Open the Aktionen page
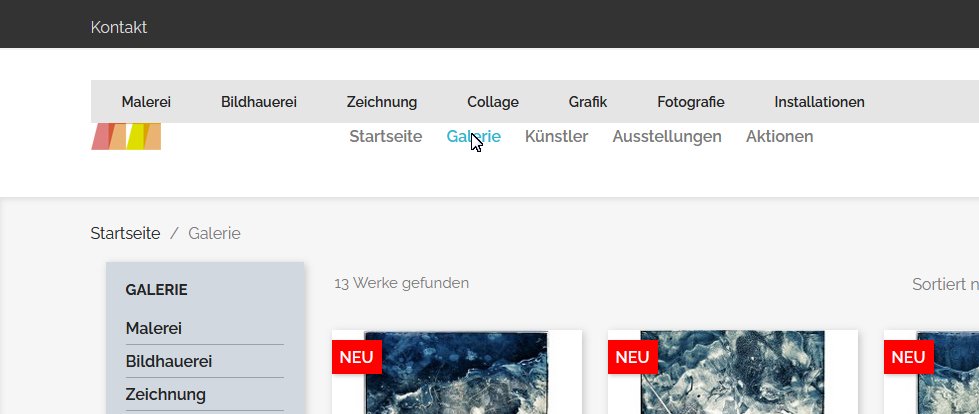The image size is (979, 414). pos(779,136)
